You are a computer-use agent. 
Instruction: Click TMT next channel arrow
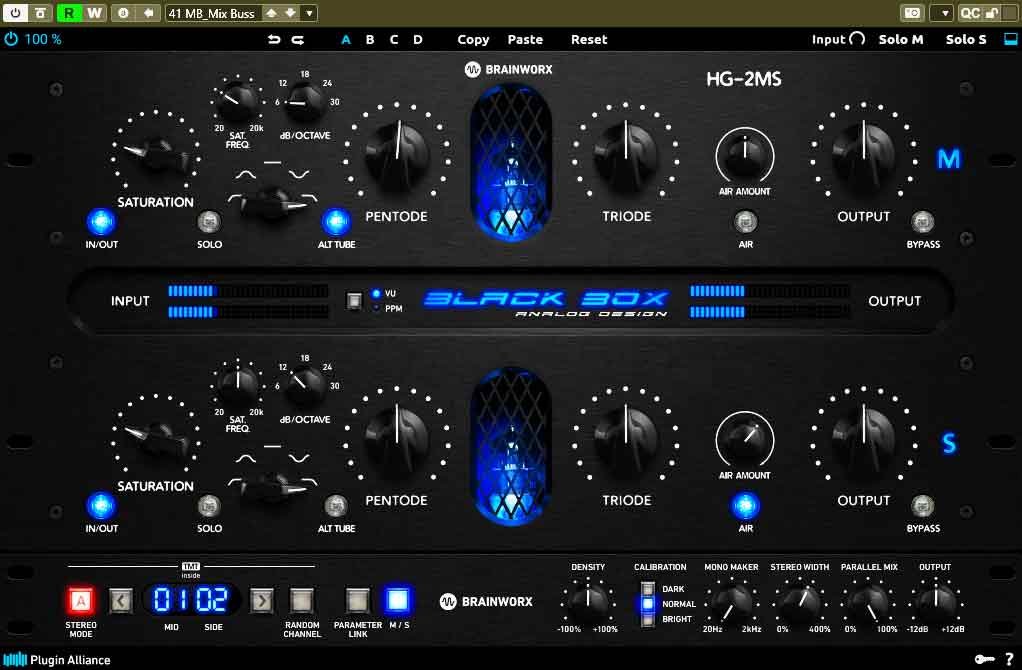261,600
